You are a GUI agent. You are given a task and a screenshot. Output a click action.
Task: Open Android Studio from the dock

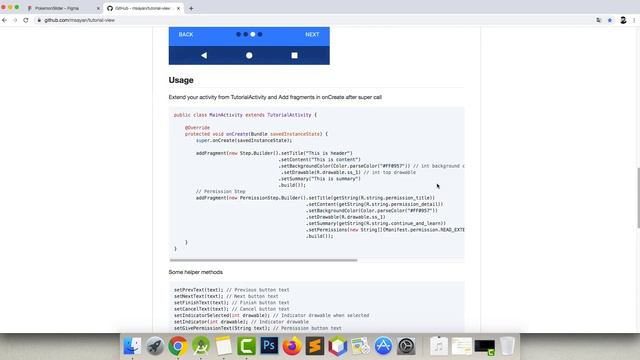tap(201, 346)
